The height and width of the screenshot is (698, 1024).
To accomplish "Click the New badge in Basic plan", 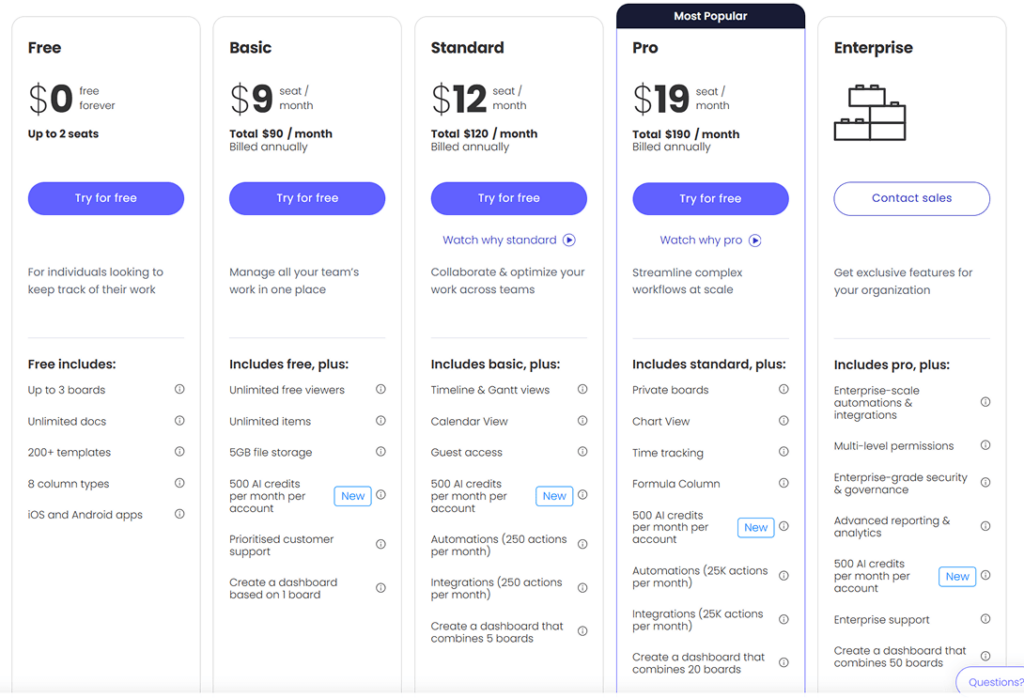I will (353, 496).
